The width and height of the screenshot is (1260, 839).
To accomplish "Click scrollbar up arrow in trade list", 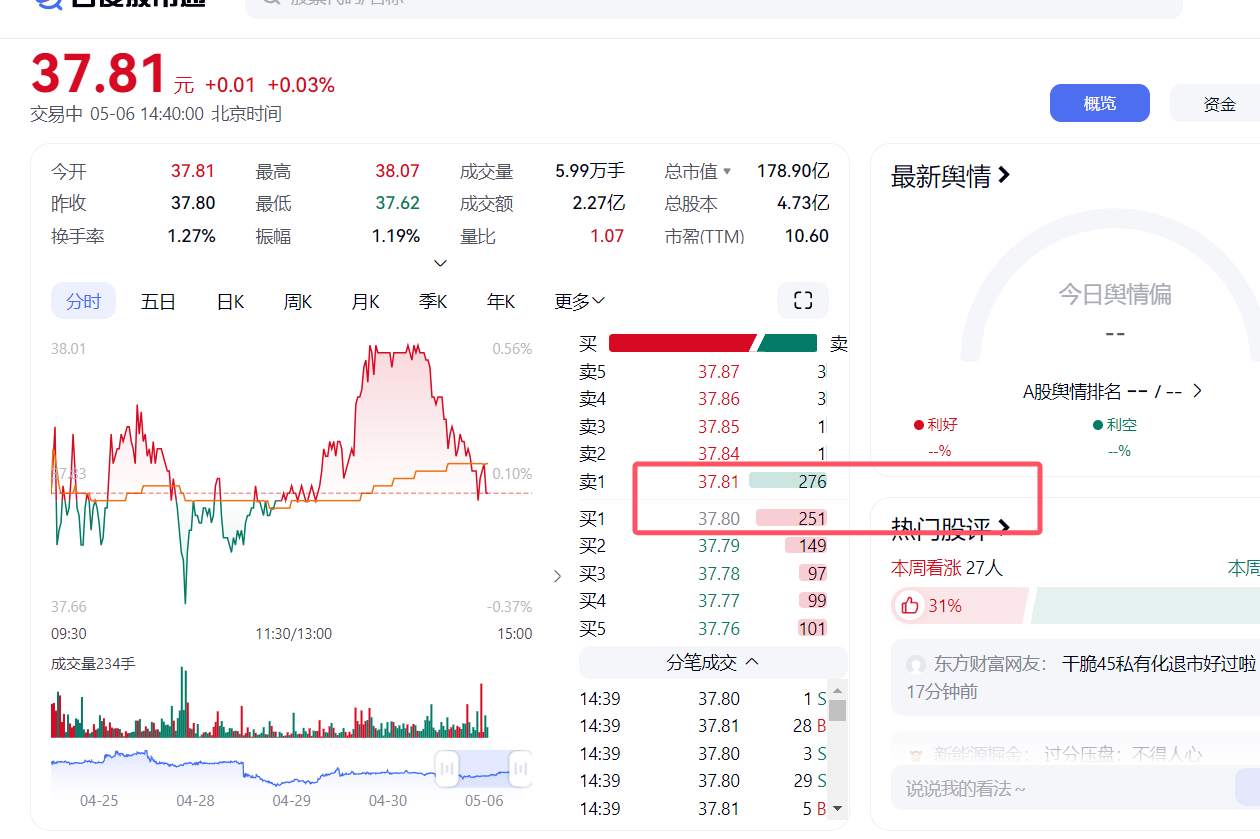I will (x=838, y=689).
